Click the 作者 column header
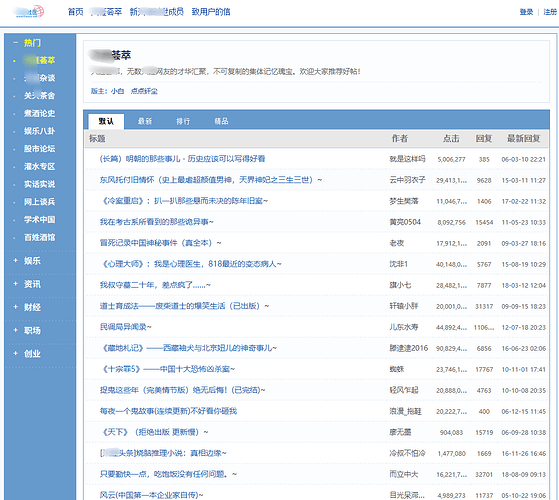The image size is (559, 500). (x=399, y=139)
